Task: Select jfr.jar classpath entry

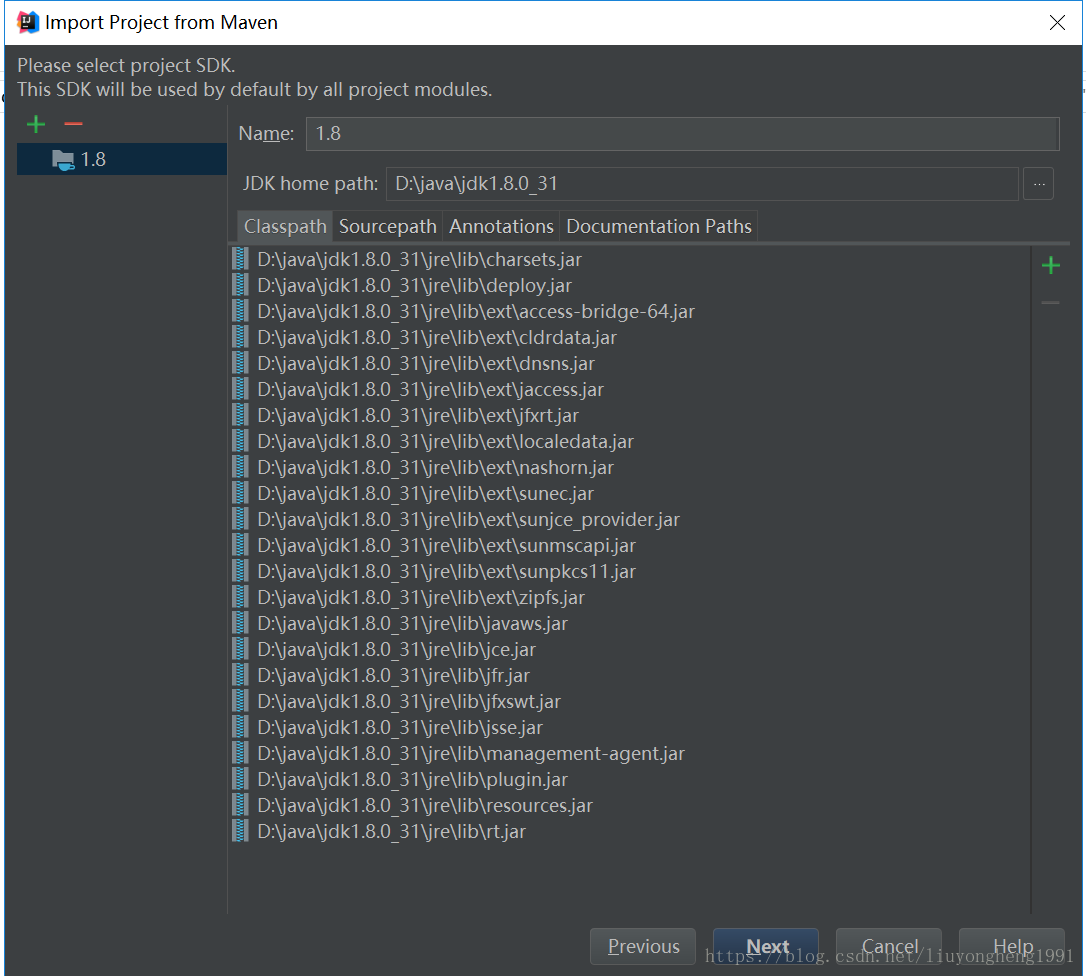Action: click(630, 675)
